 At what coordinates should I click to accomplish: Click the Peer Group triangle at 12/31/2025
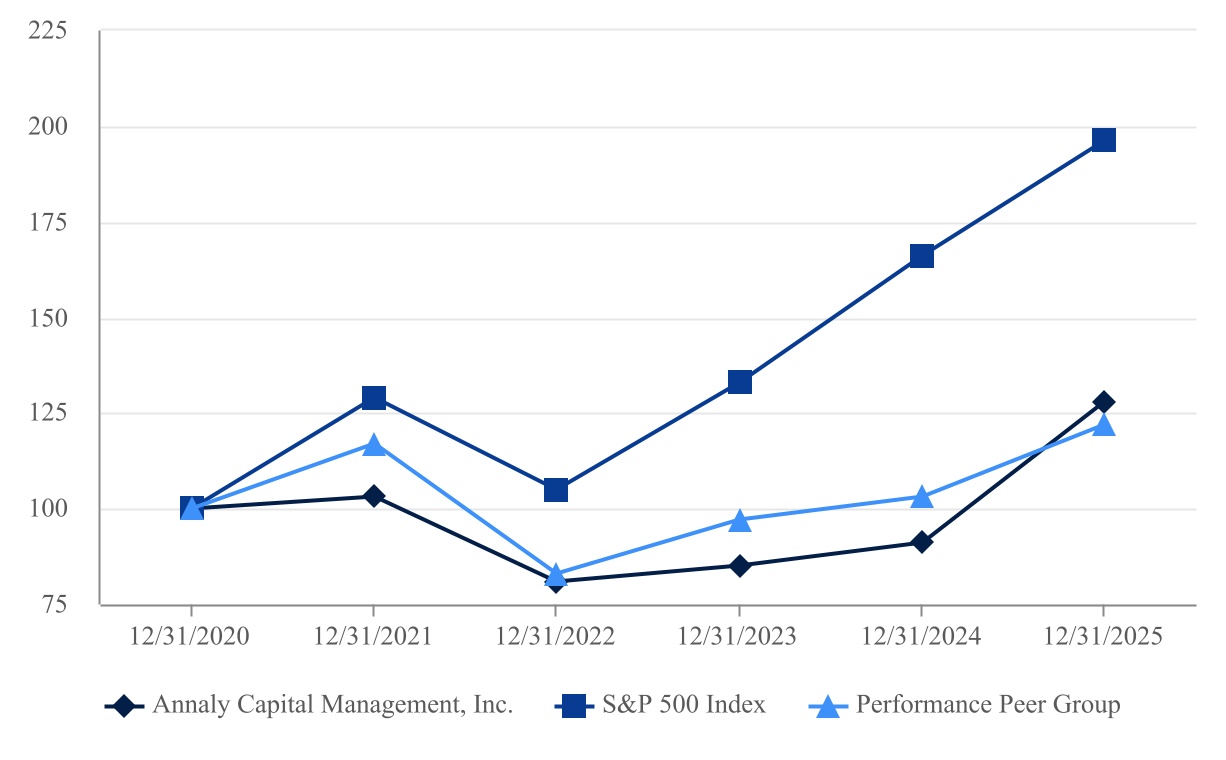pos(1103,425)
